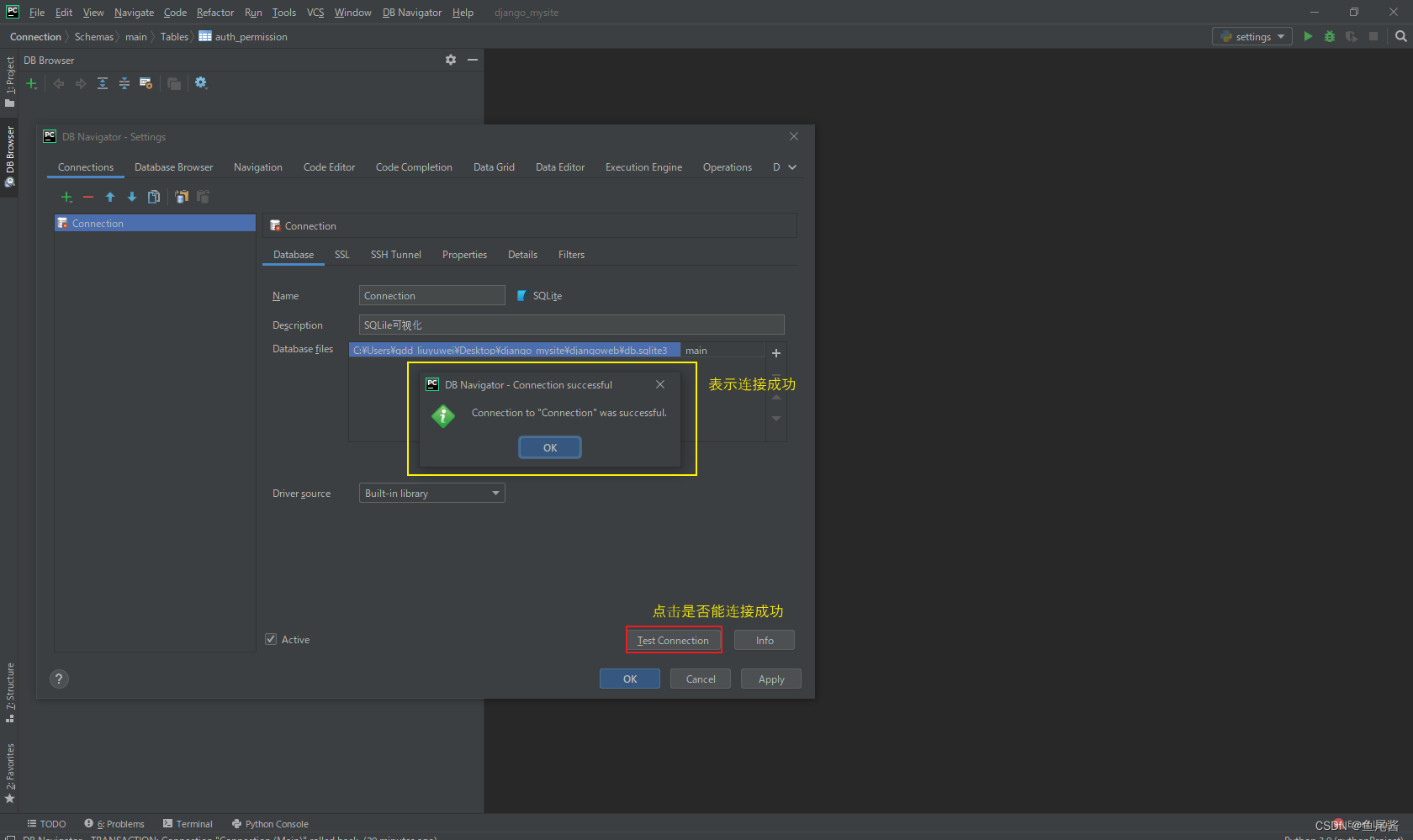
Task: Add database file with plus button
Action: pyautogui.click(x=776, y=353)
